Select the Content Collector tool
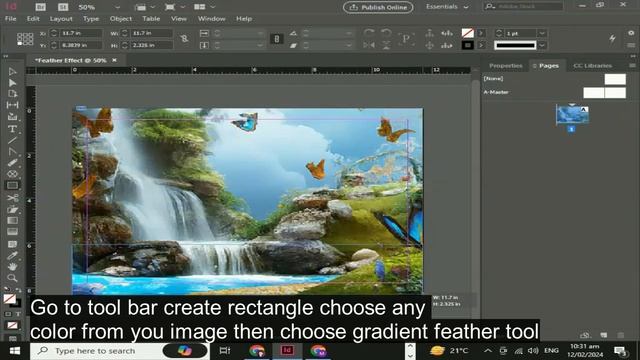This screenshot has height=360, width=640. [x=12, y=117]
